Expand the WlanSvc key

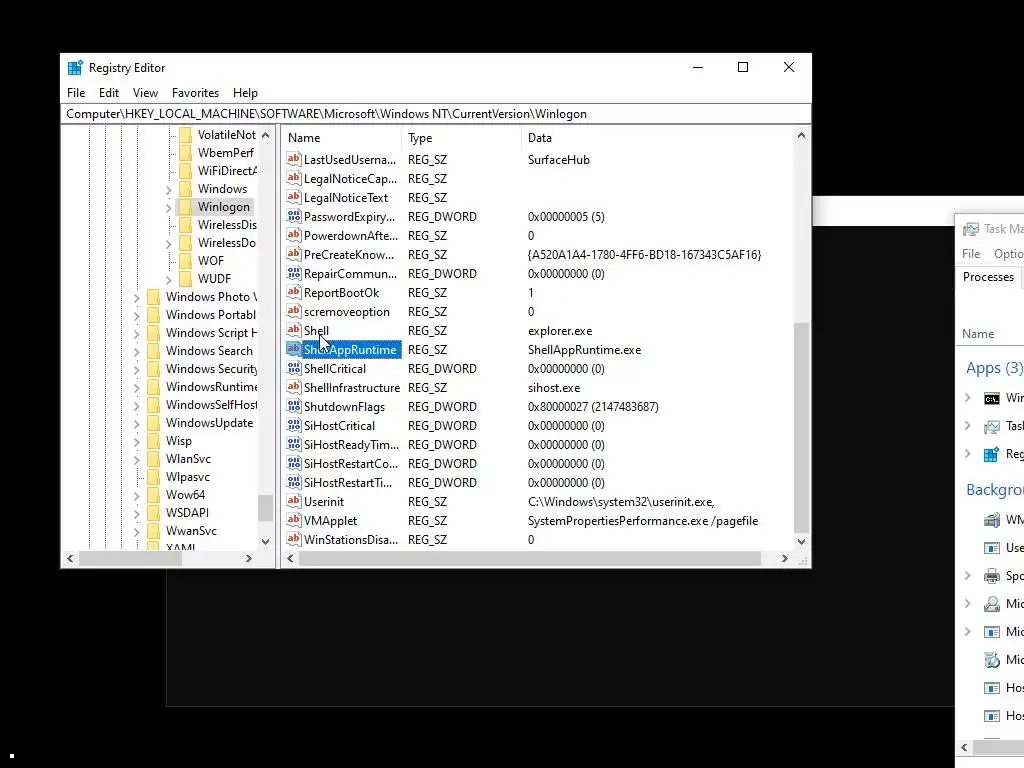136,460
